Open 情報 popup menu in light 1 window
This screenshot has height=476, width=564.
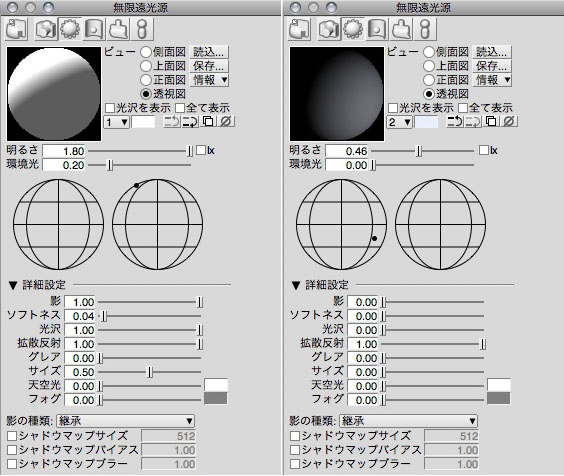[x=209, y=80]
